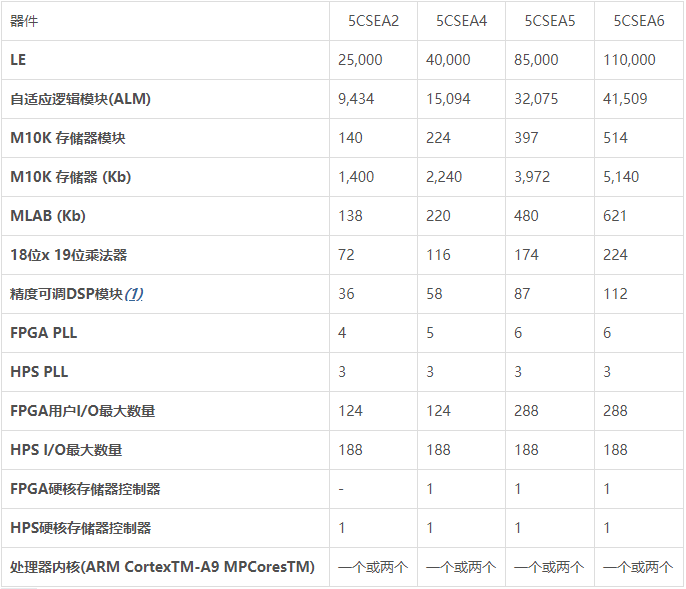Click the M10K module count 514

[615, 138]
